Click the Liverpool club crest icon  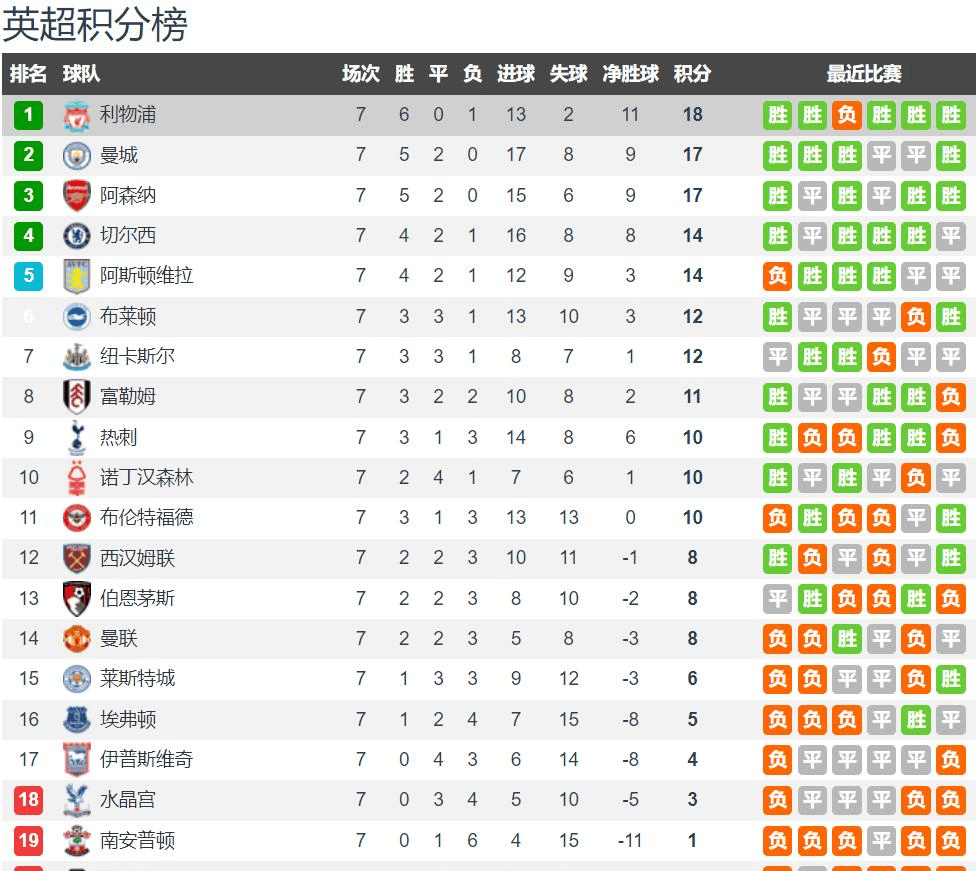pos(77,115)
